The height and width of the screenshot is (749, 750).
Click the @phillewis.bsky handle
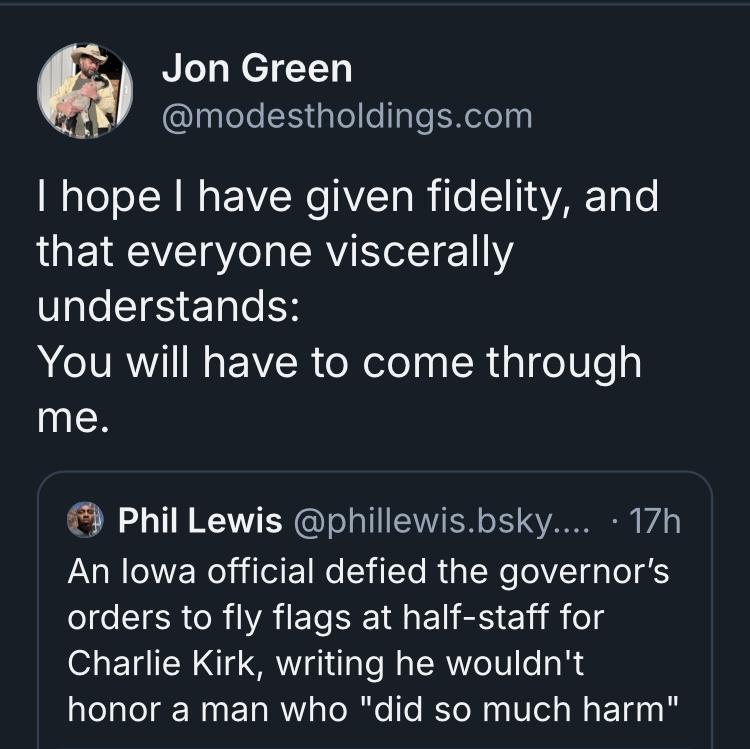[x=442, y=521]
